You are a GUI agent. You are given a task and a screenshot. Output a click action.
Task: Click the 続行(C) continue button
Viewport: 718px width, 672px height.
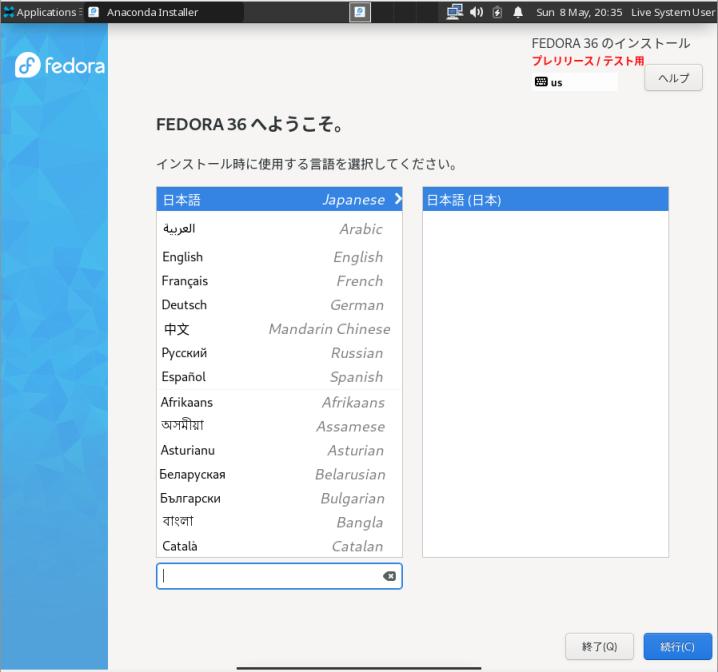click(678, 646)
